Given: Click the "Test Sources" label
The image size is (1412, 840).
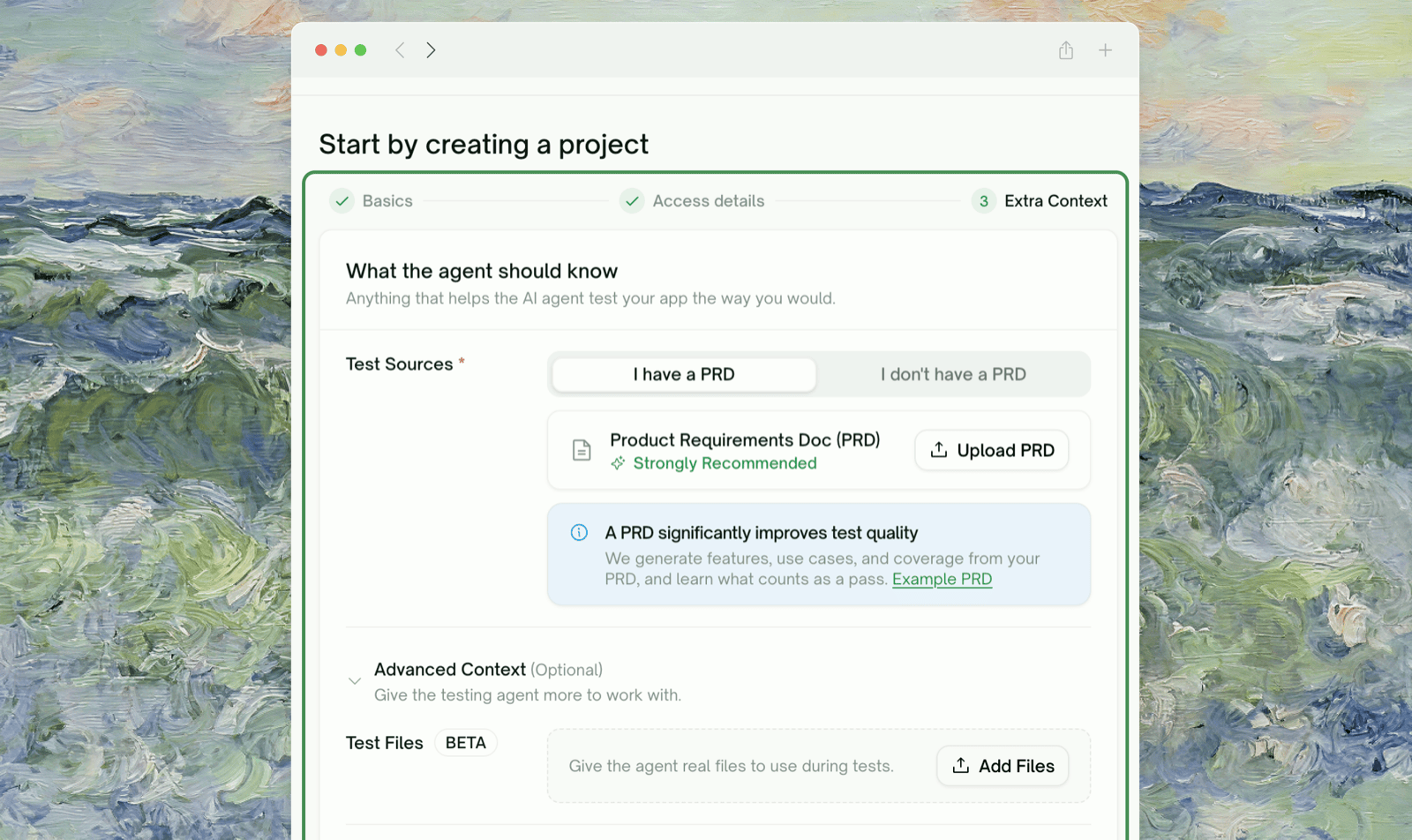Looking at the screenshot, I should 399,364.
